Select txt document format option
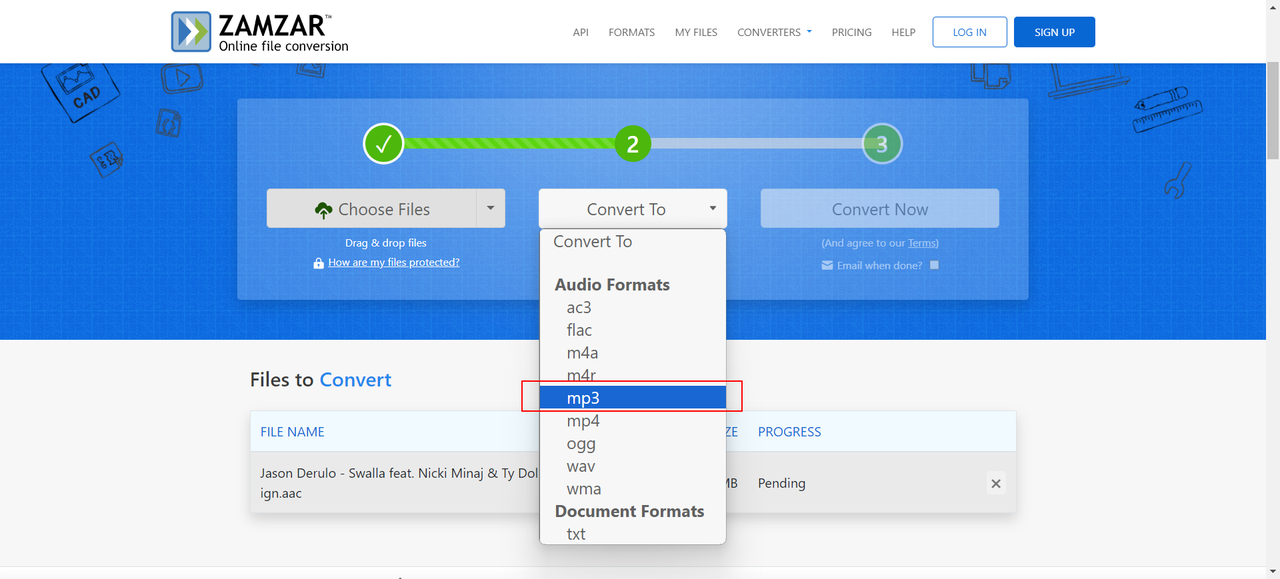 (633, 534)
